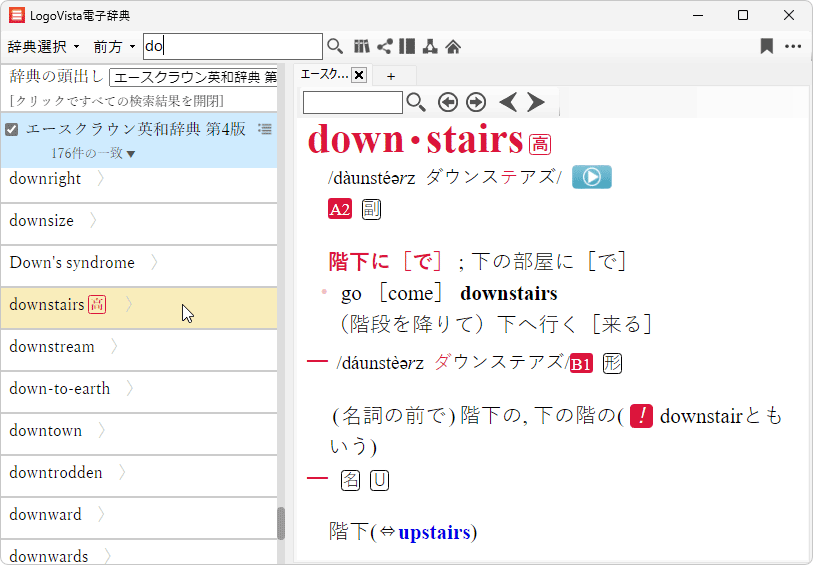
Task: Expand the 176件の一致 results arrow
Action: [131, 154]
